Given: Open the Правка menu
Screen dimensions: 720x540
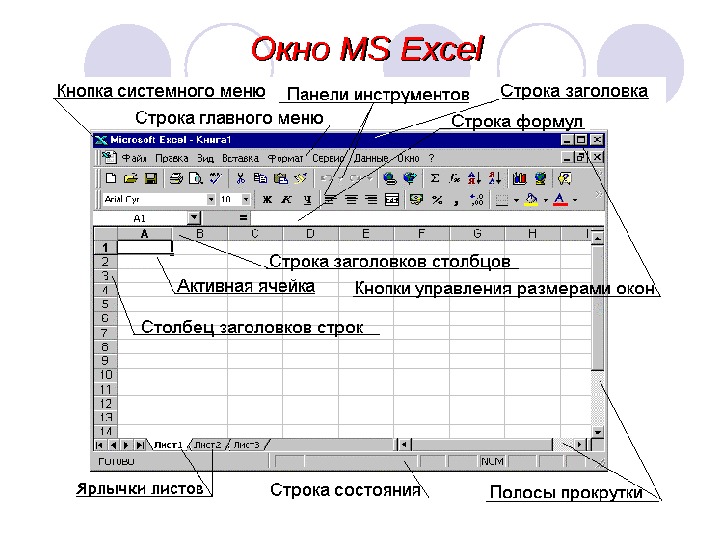Looking at the screenshot, I should 172,158.
